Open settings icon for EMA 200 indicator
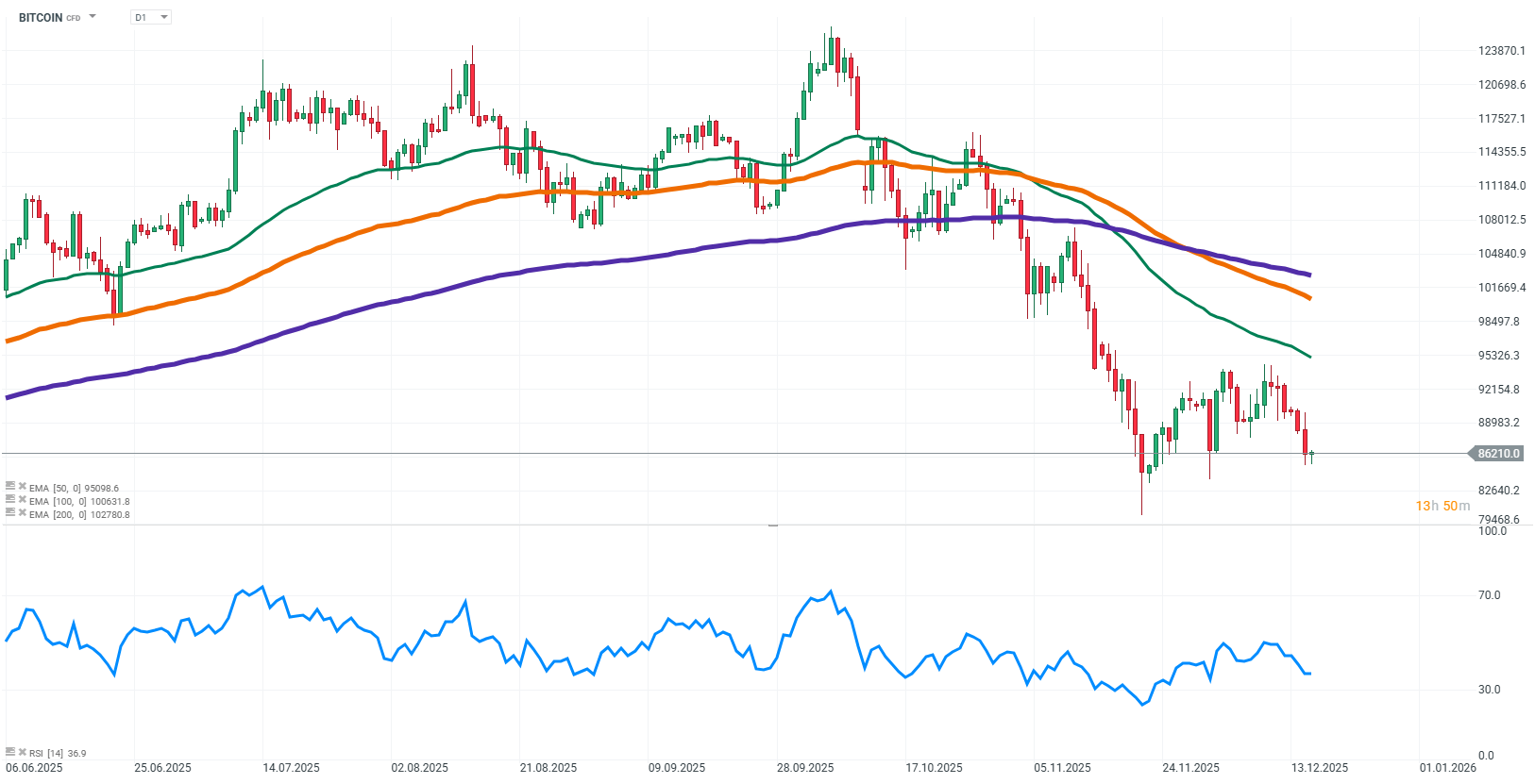The height and width of the screenshot is (784, 1535). coord(10,513)
